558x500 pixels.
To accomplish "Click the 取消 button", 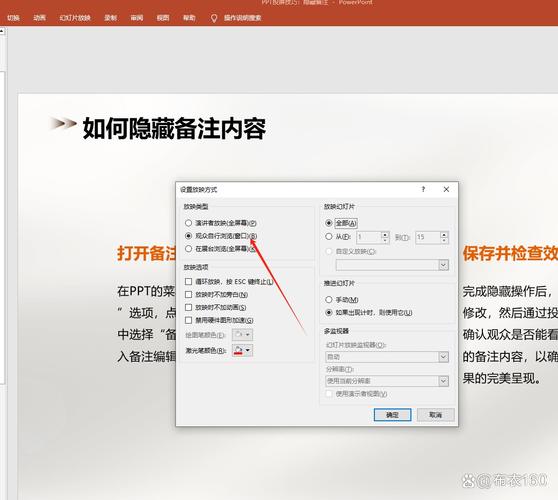I will click(436, 415).
